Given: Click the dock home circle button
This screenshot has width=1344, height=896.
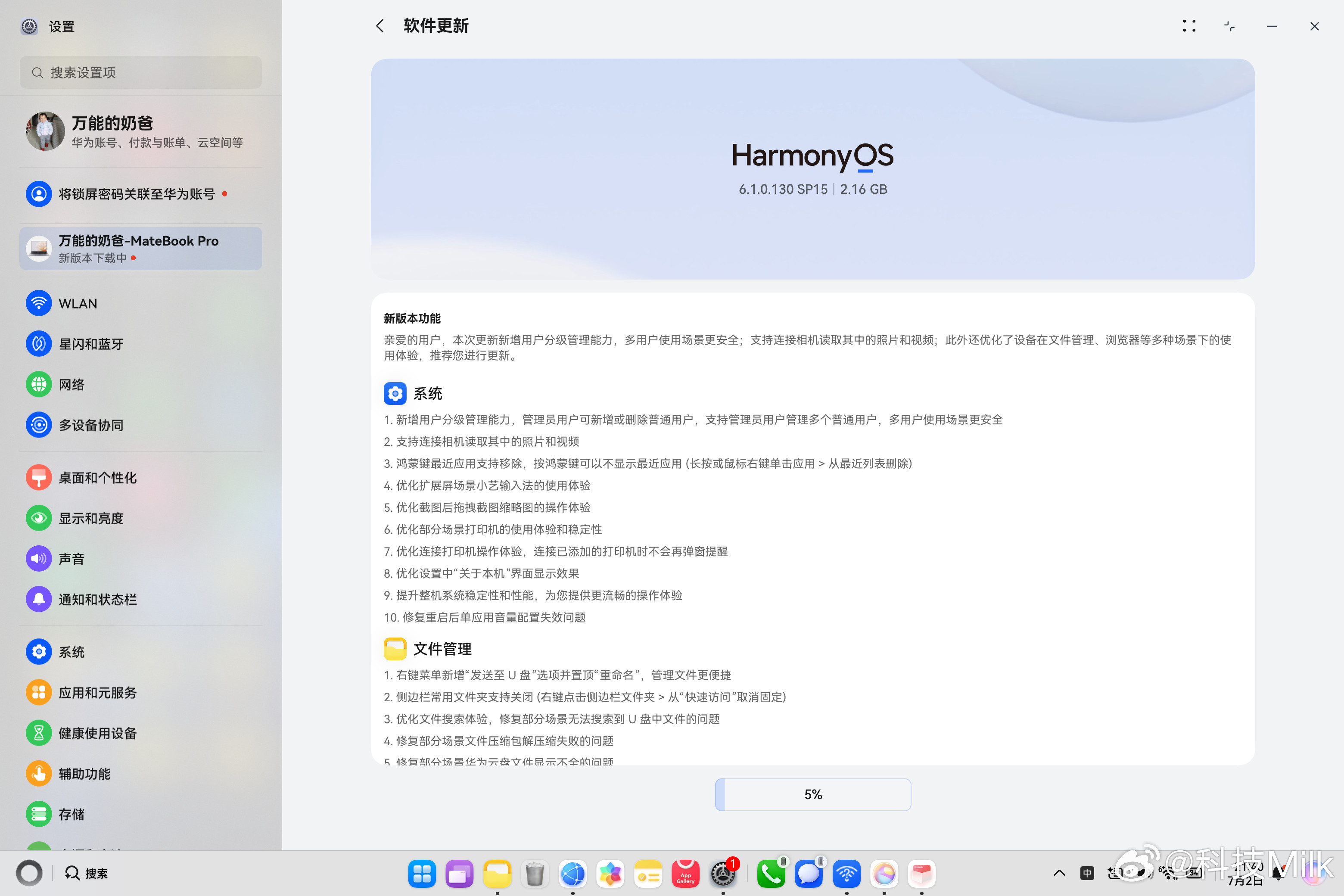Looking at the screenshot, I should 29,873.
